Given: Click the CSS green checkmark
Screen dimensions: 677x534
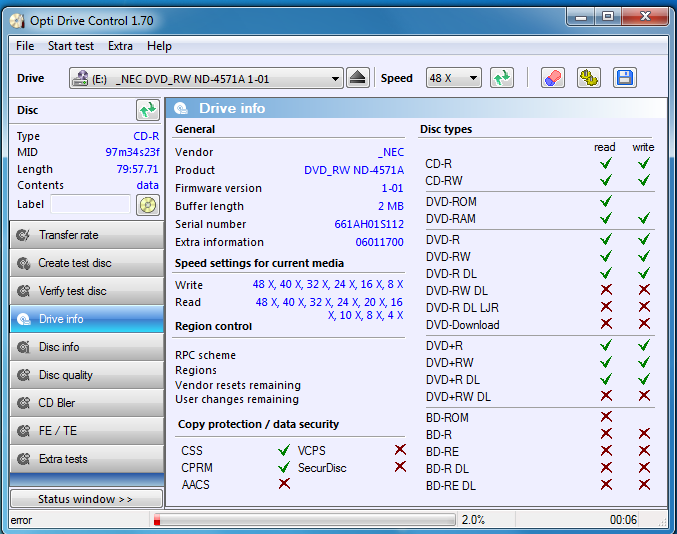Looking at the screenshot, I should [x=284, y=451].
